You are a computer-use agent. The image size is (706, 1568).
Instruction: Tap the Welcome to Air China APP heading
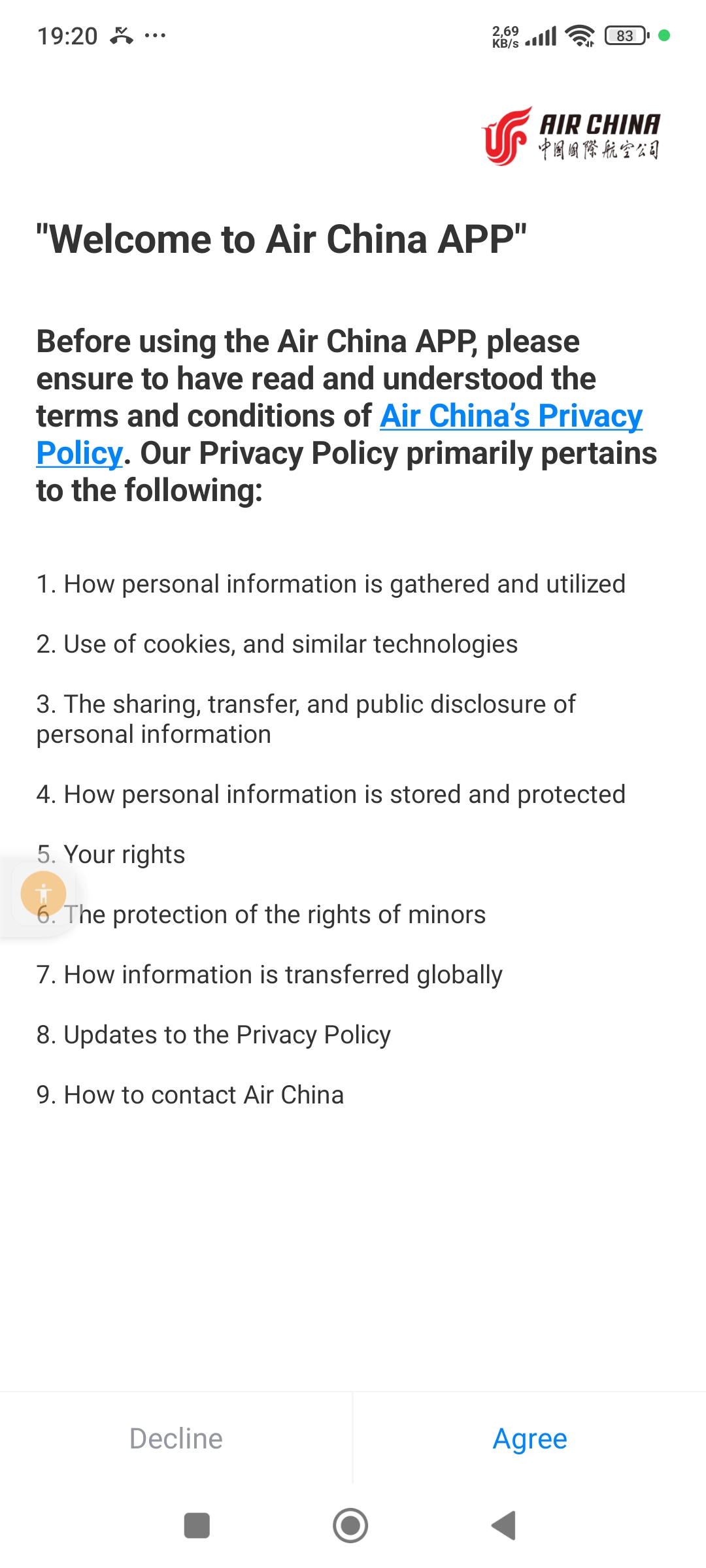[x=282, y=239]
